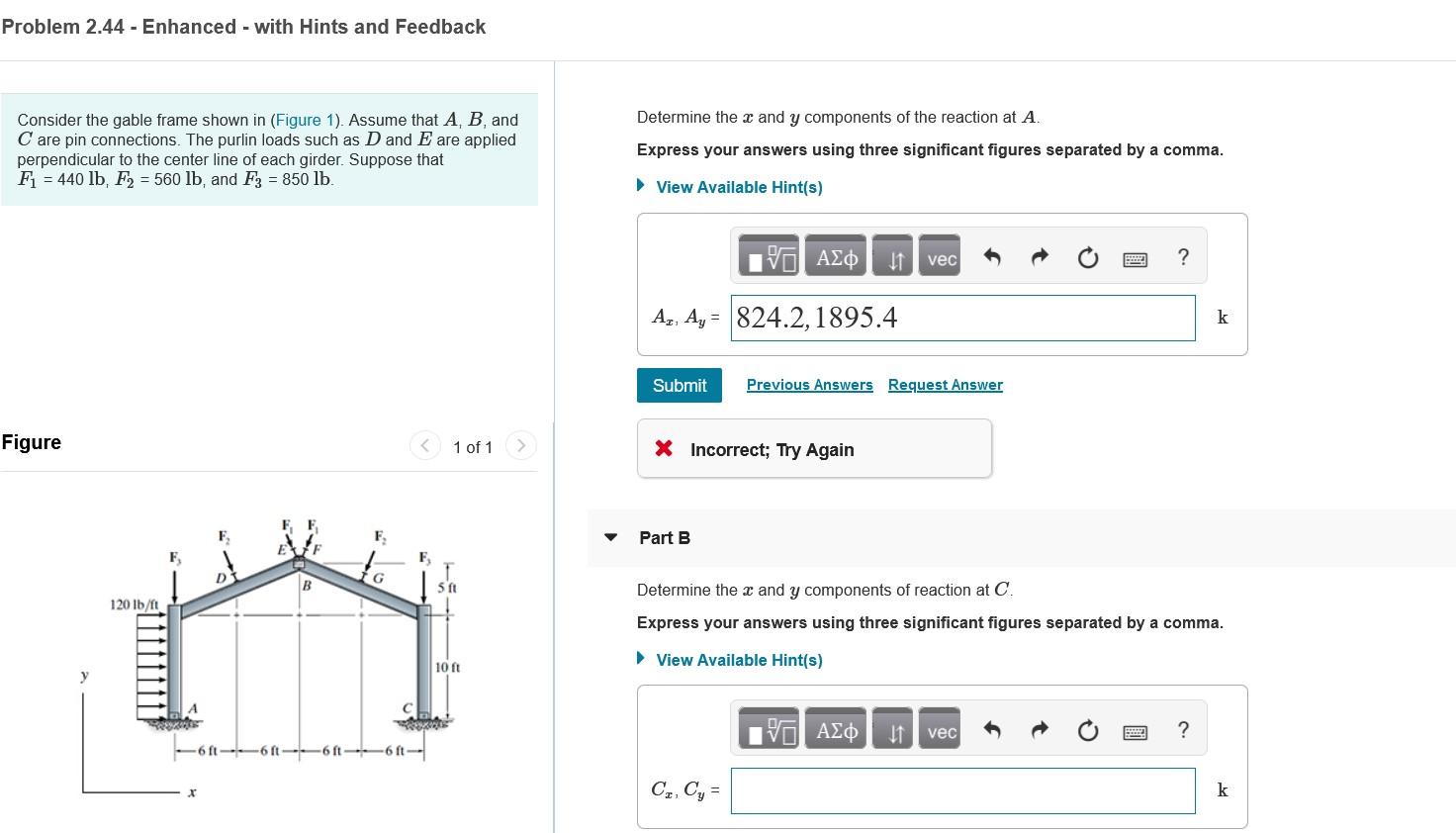Open the Greek symbols ΑΣΦ palette
The image size is (1456, 833).
click(835, 255)
